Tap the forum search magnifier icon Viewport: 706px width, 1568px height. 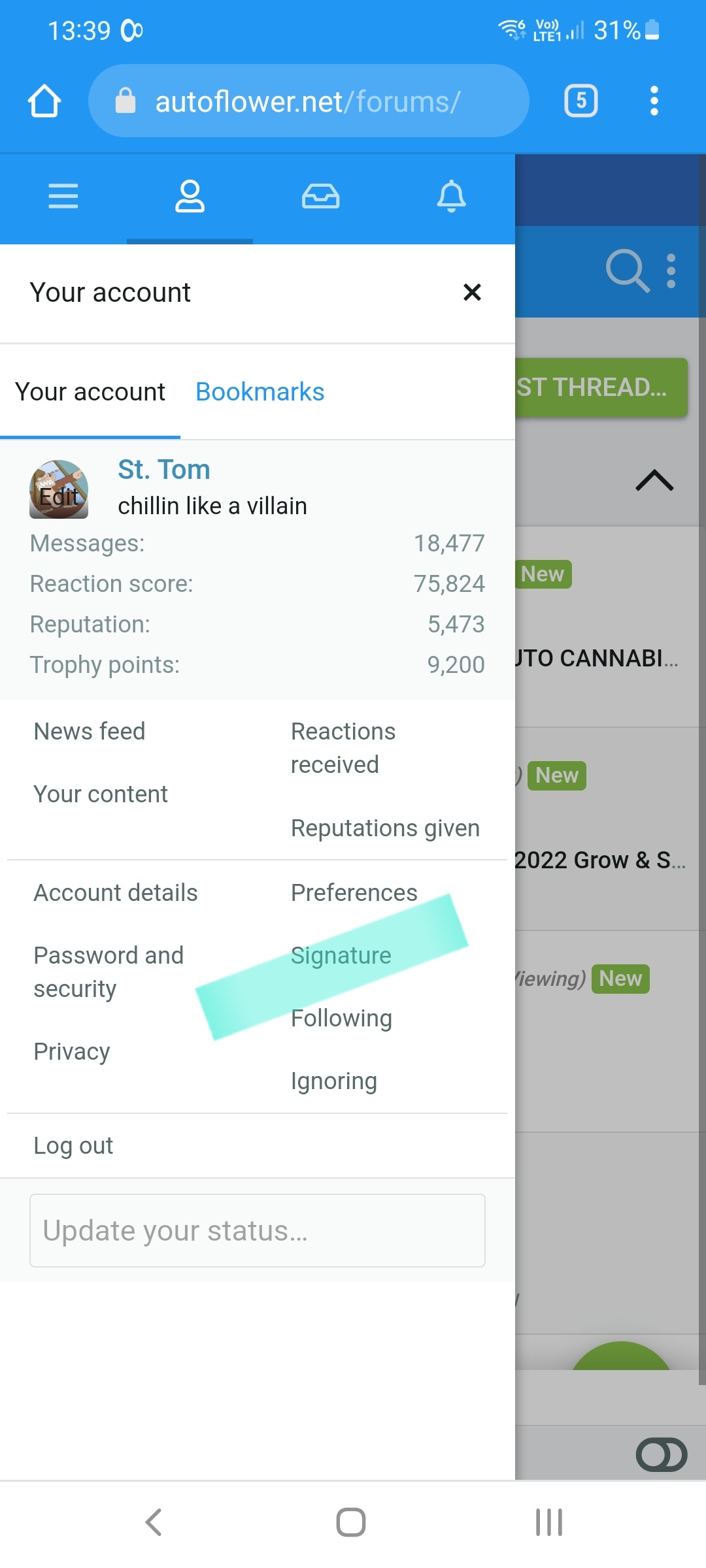click(626, 270)
